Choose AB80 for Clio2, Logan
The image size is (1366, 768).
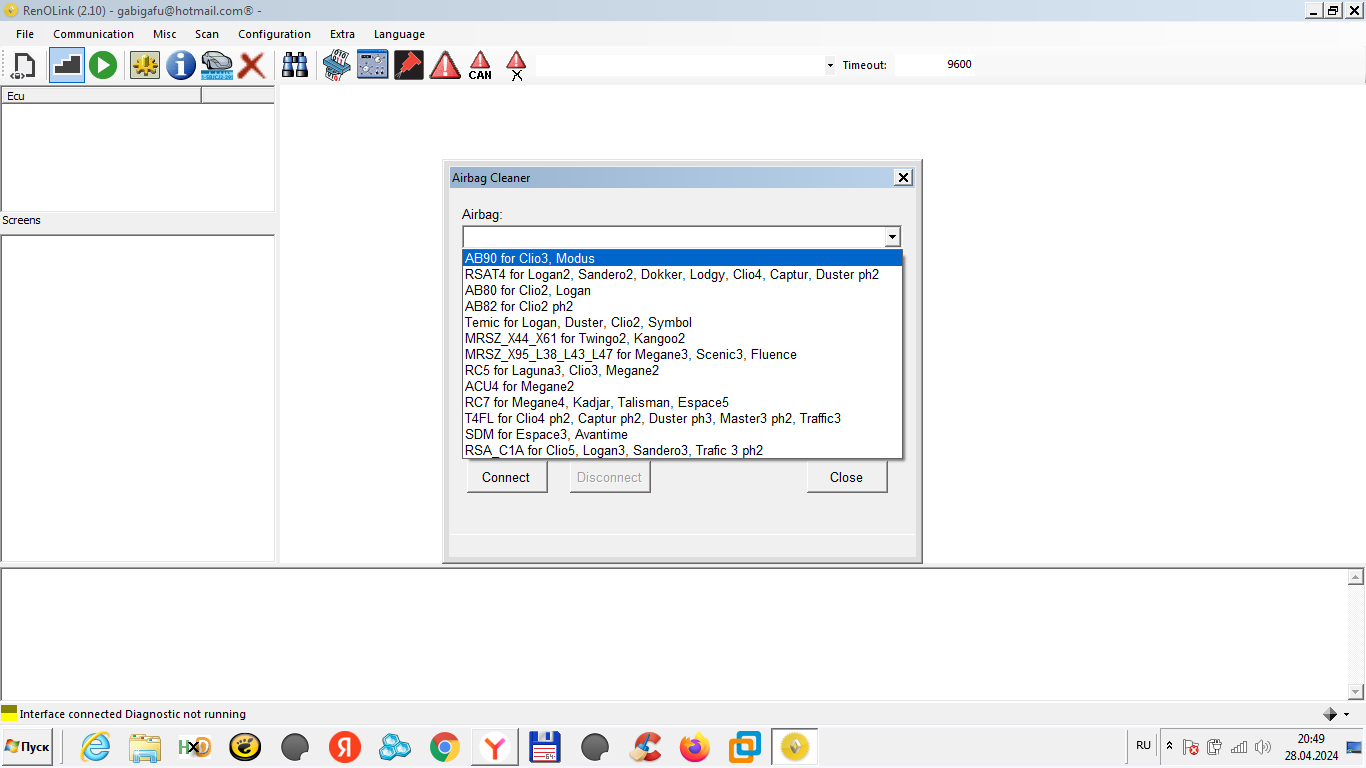click(x=683, y=290)
